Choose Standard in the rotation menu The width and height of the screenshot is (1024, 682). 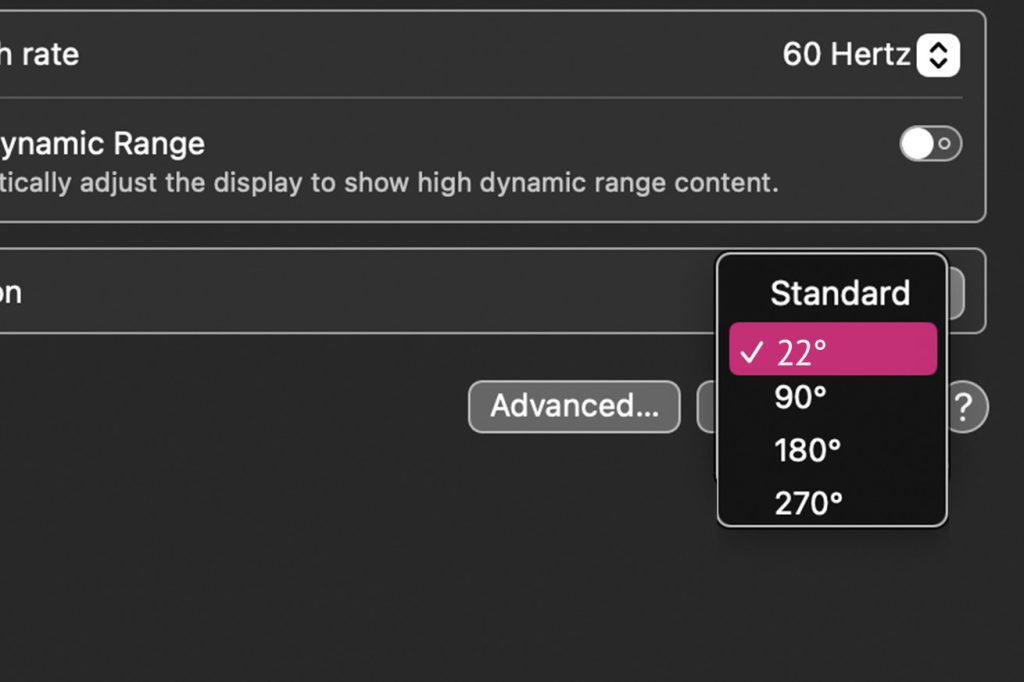[x=840, y=293]
